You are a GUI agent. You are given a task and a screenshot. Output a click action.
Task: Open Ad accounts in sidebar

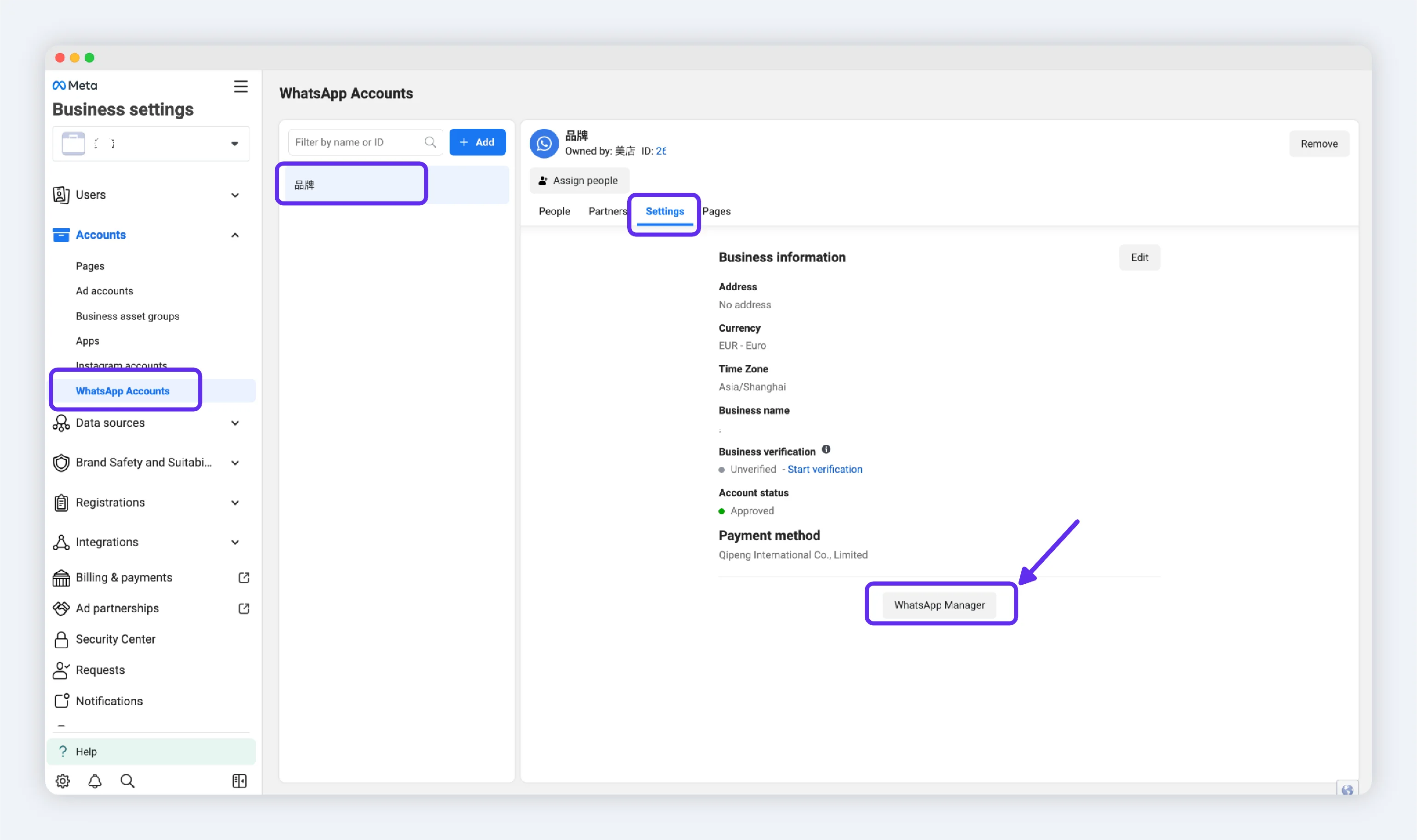tap(104, 291)
